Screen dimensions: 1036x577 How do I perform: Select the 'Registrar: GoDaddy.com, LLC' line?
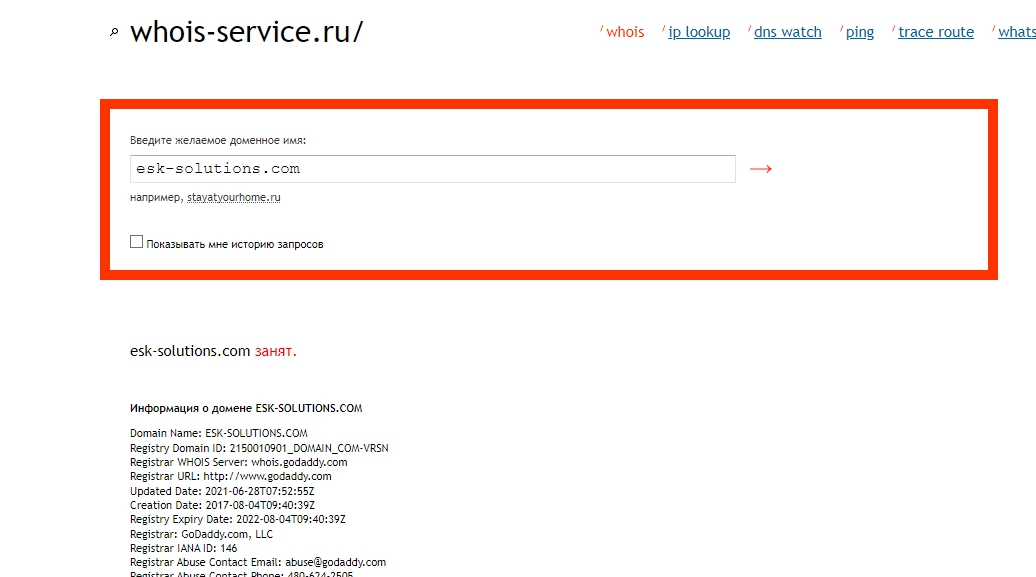(202, 534)
